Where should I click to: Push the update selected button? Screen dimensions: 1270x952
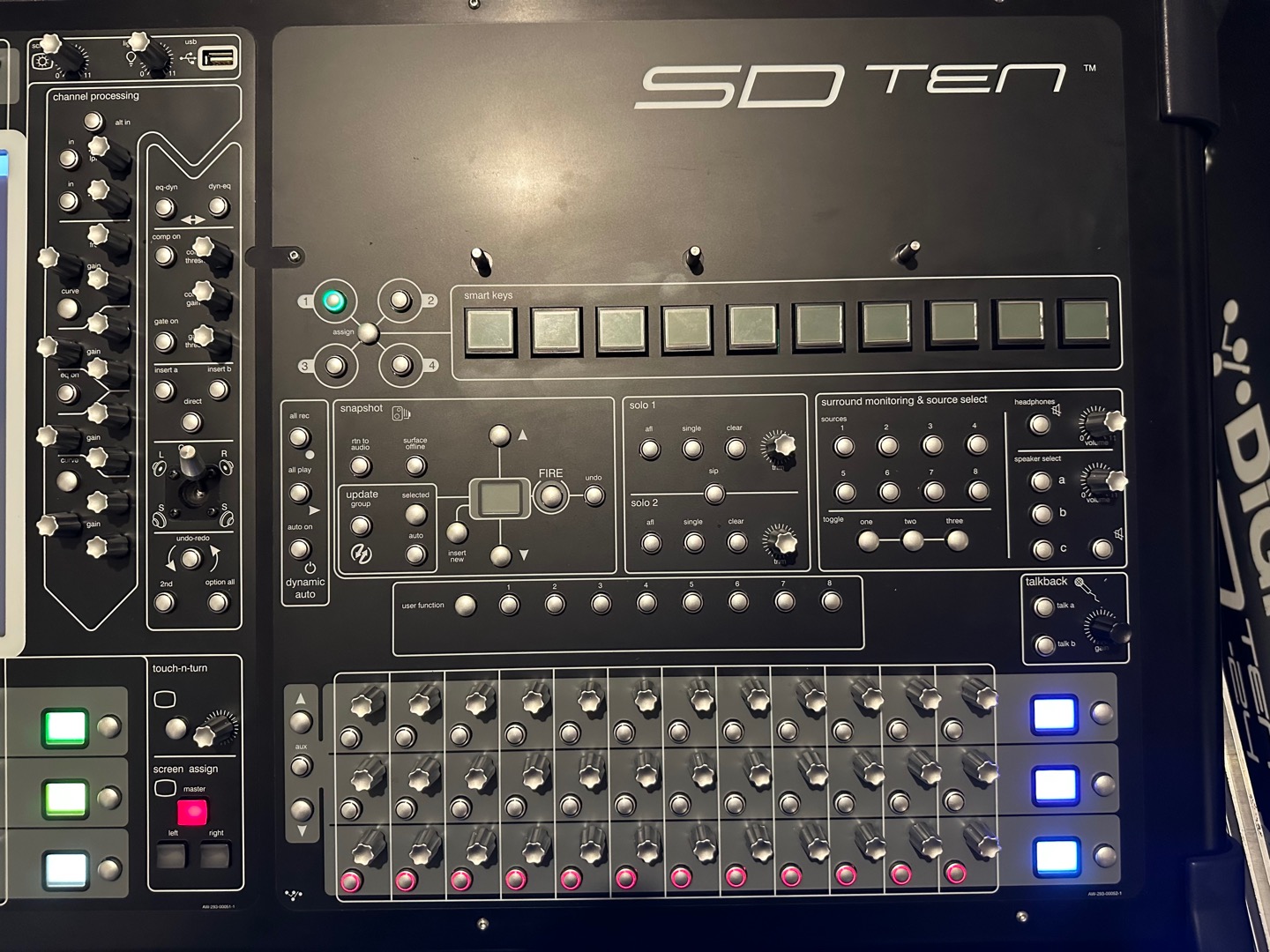(415, 514)
